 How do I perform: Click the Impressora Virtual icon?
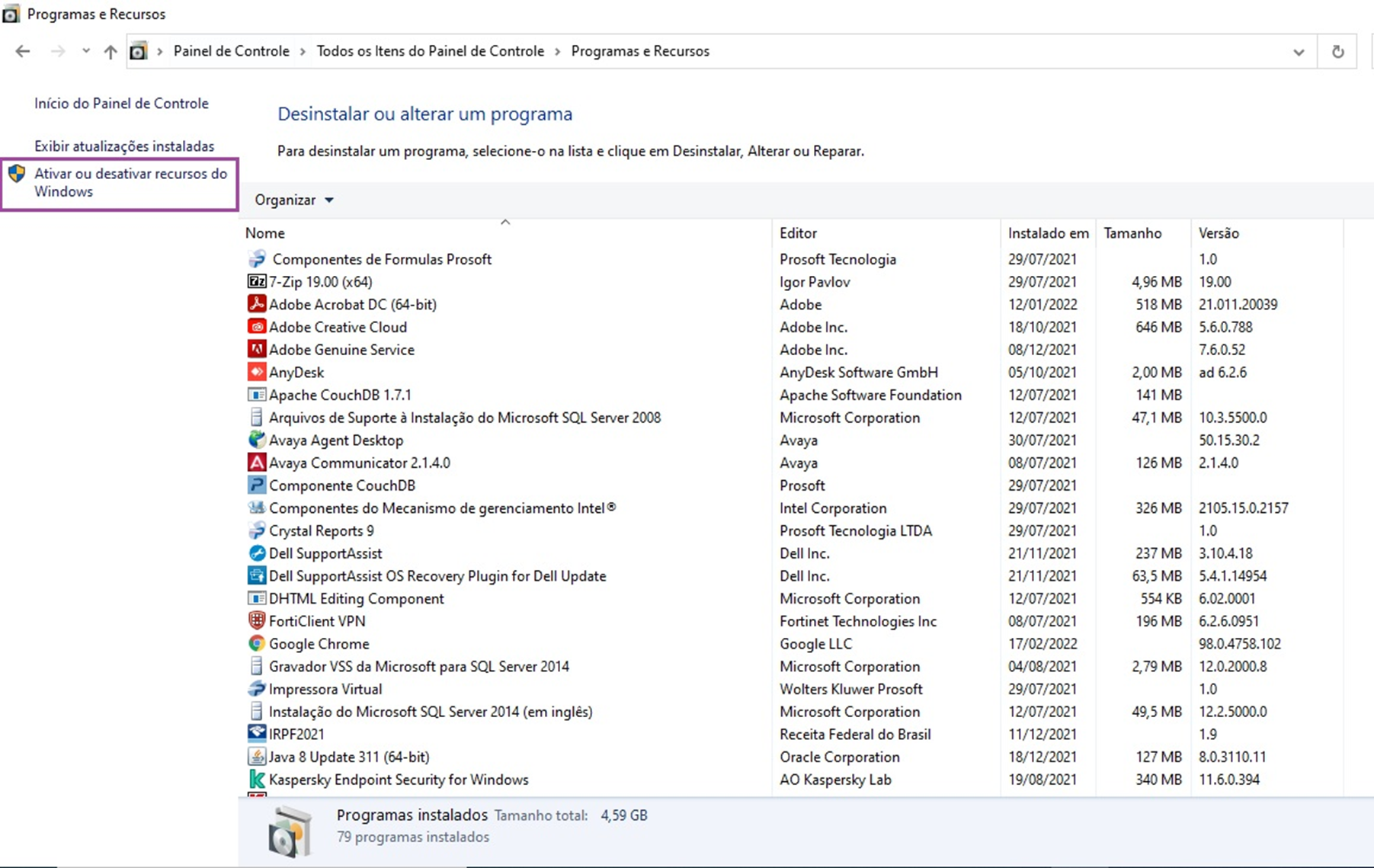[257, 689]
